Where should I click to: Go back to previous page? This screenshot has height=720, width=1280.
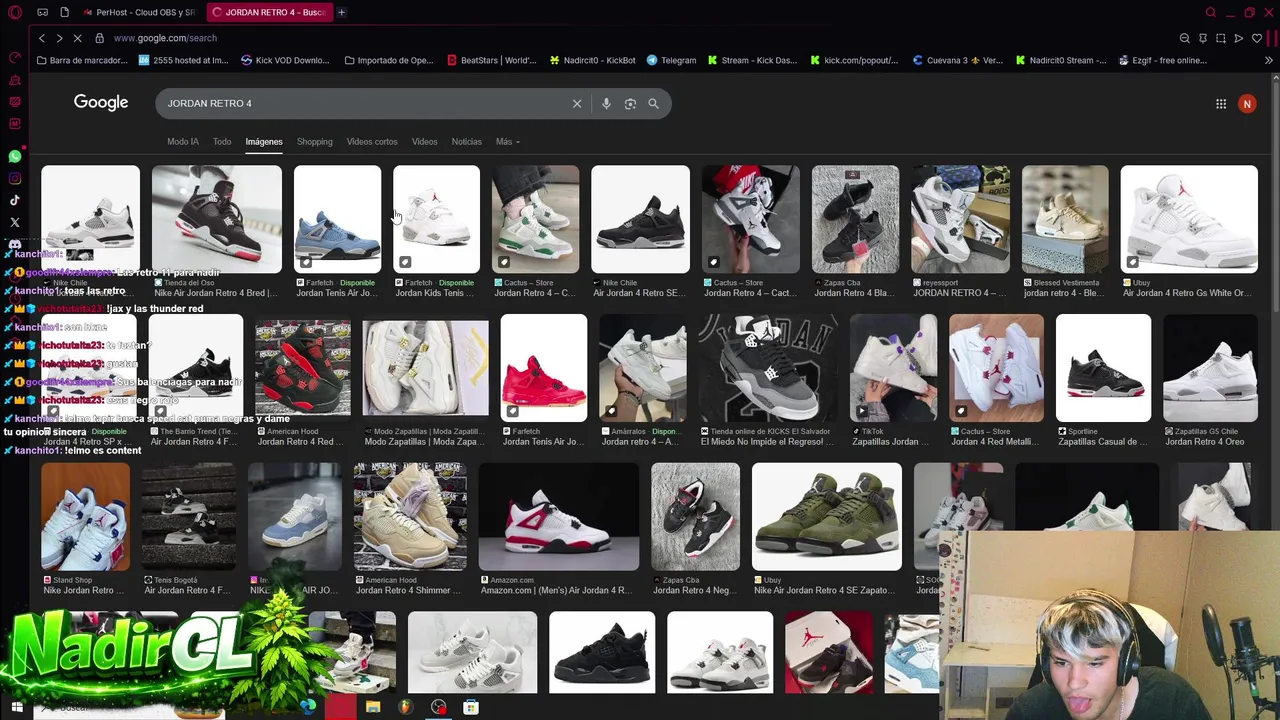pyautogui.click(x=41, y=38)
